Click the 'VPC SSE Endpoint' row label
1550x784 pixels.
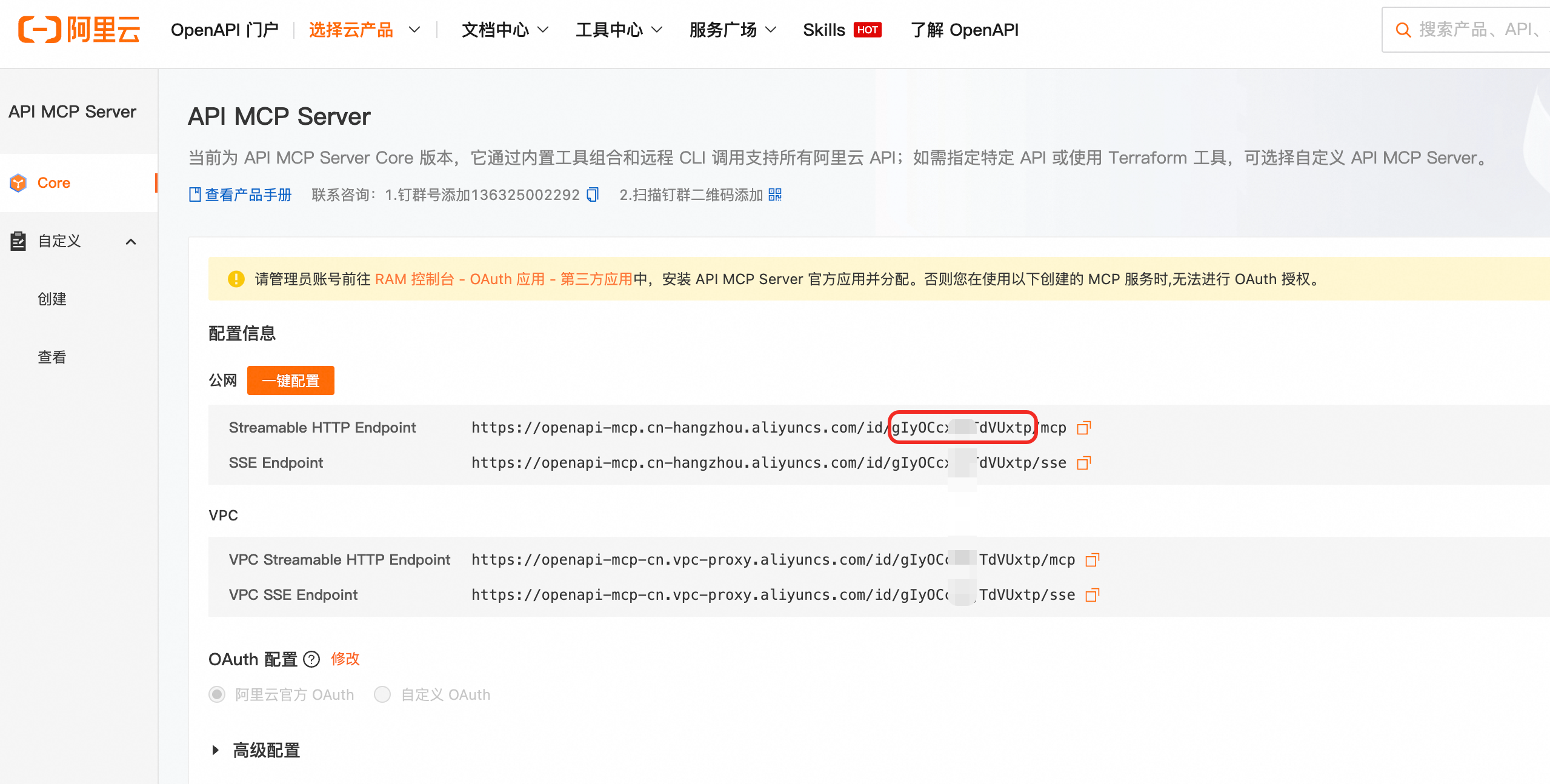tap(293, 595)
